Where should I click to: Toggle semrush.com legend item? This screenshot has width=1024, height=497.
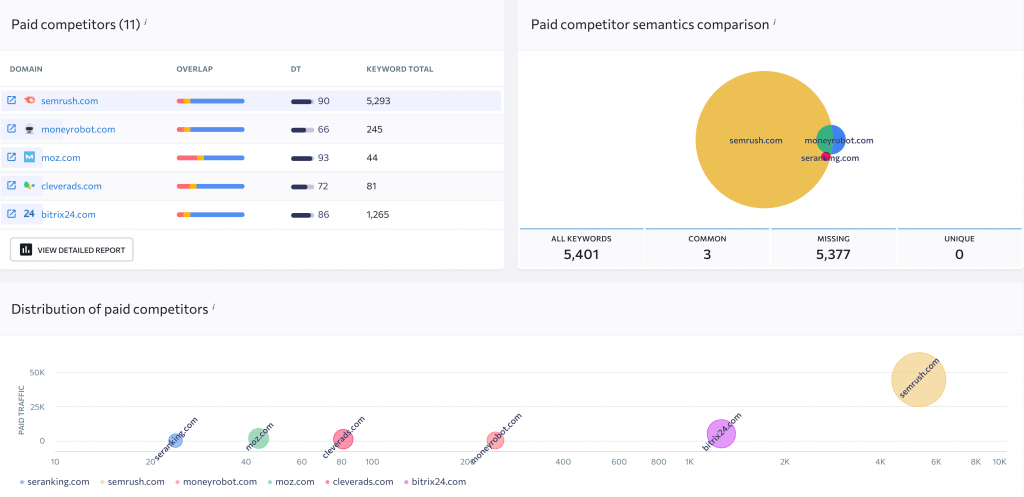coord(133,482)
